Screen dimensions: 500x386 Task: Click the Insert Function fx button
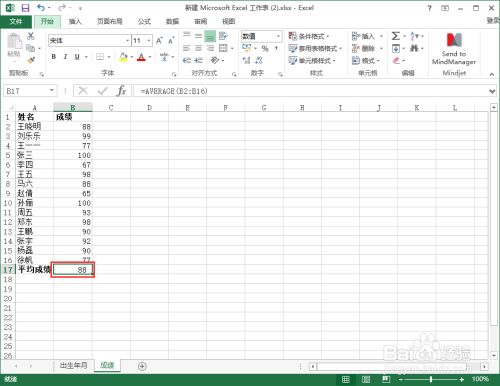tap(121, 90)
